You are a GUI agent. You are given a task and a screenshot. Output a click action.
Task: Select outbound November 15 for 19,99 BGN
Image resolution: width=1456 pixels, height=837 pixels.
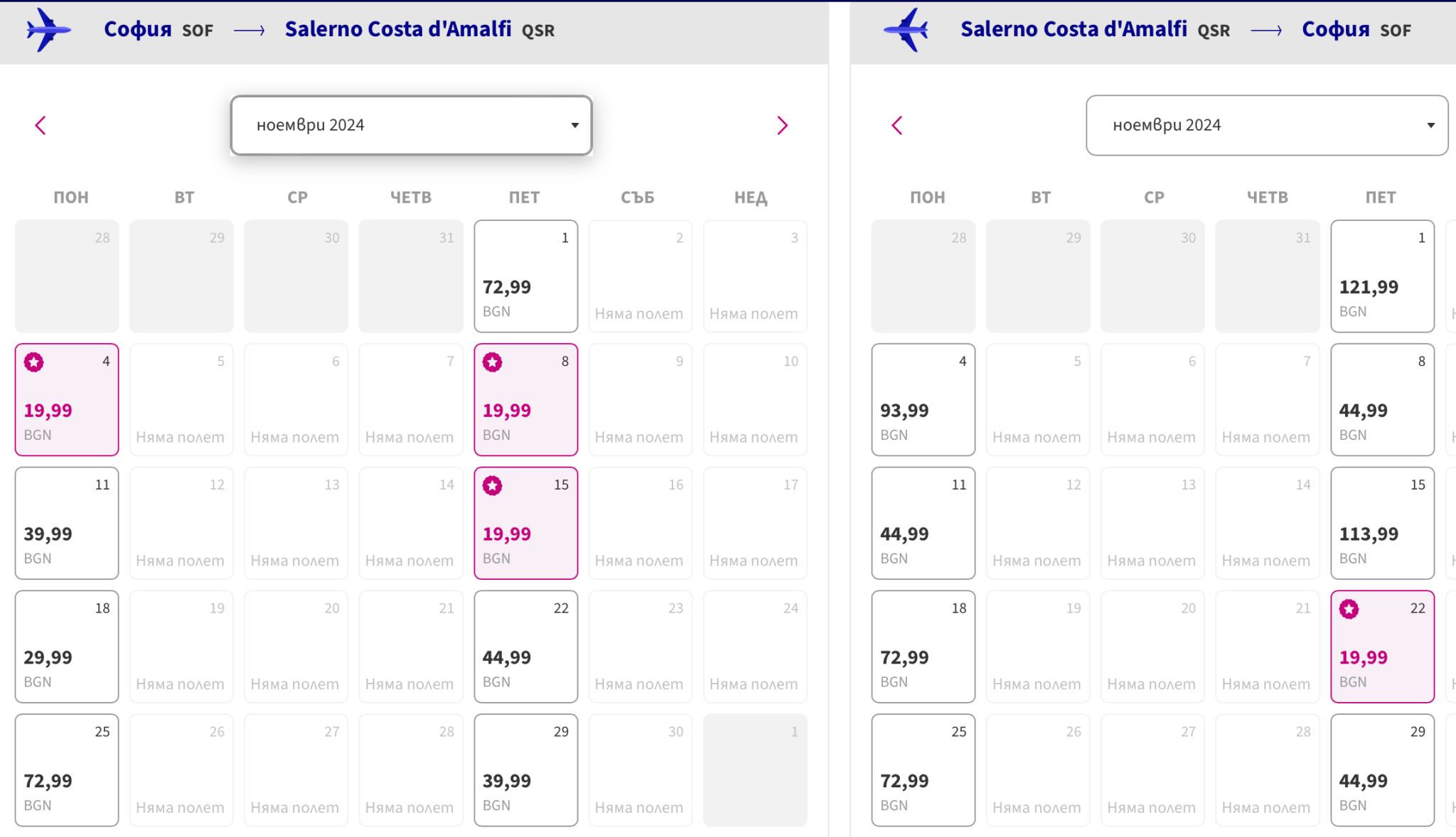(x=525, y=523)
